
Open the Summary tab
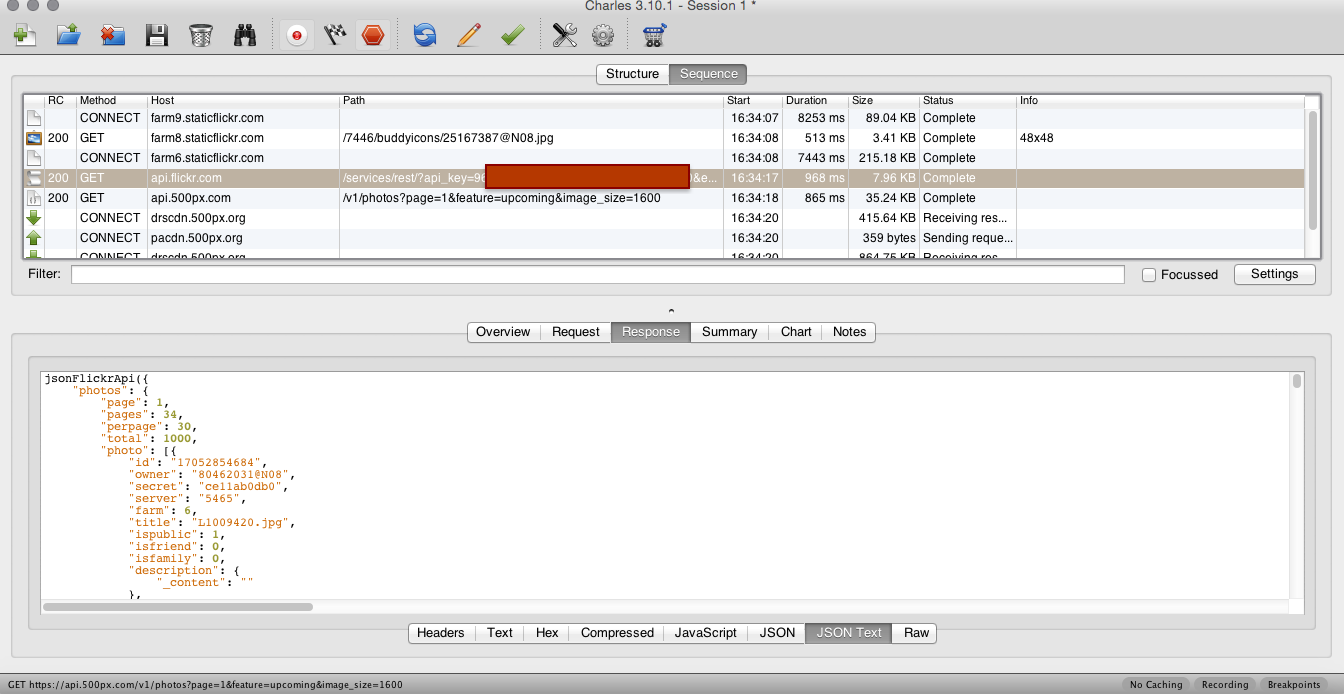click(729, 332)
